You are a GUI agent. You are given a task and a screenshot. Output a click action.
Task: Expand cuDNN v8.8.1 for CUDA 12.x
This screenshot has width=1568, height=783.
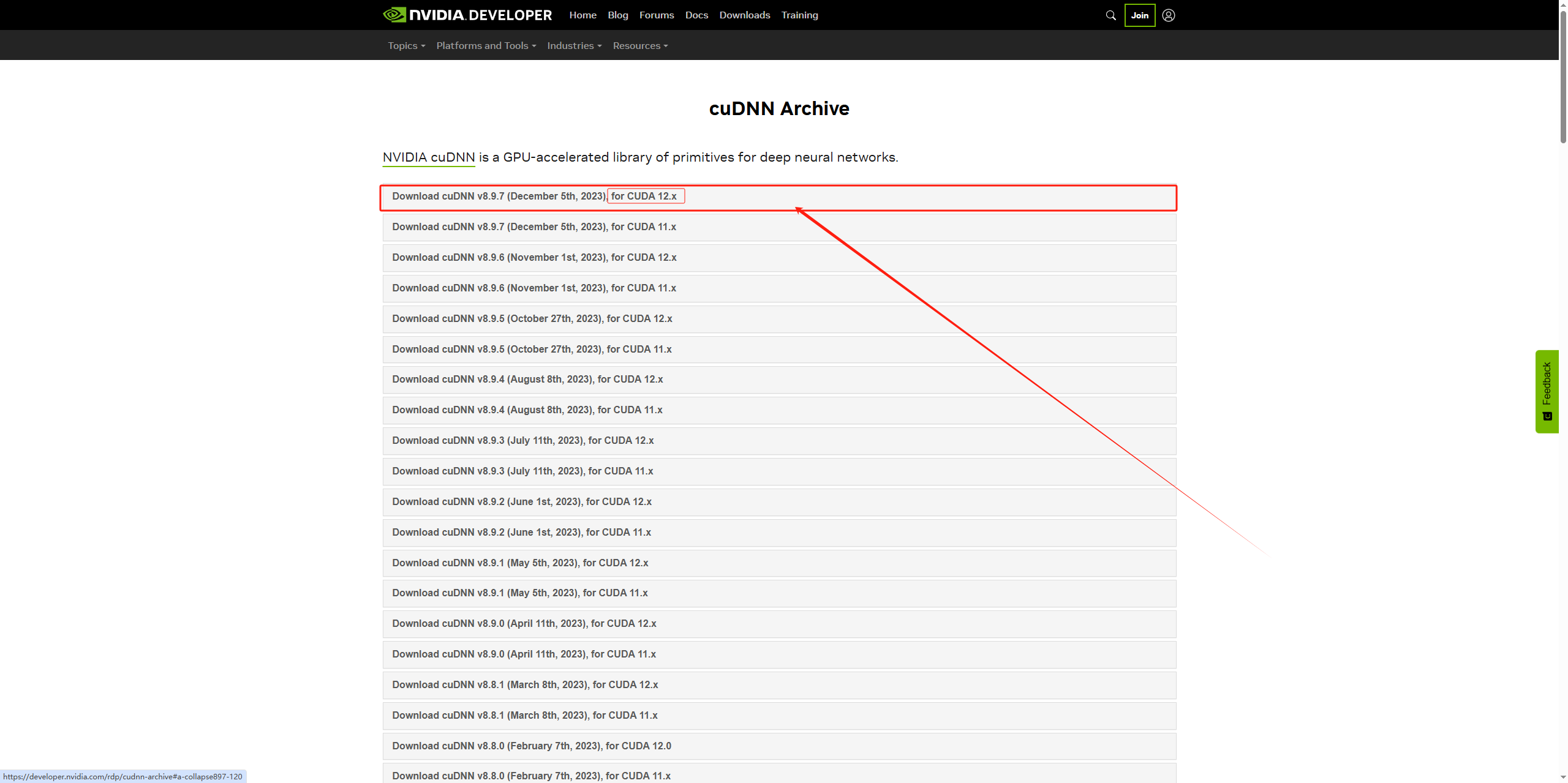point(779,685)
